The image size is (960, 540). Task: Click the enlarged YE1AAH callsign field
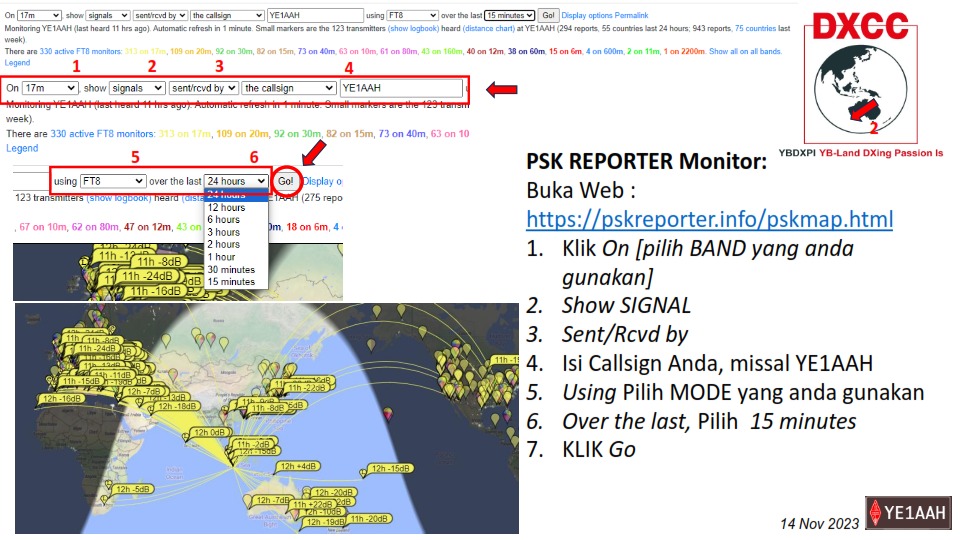coord(401,88)
